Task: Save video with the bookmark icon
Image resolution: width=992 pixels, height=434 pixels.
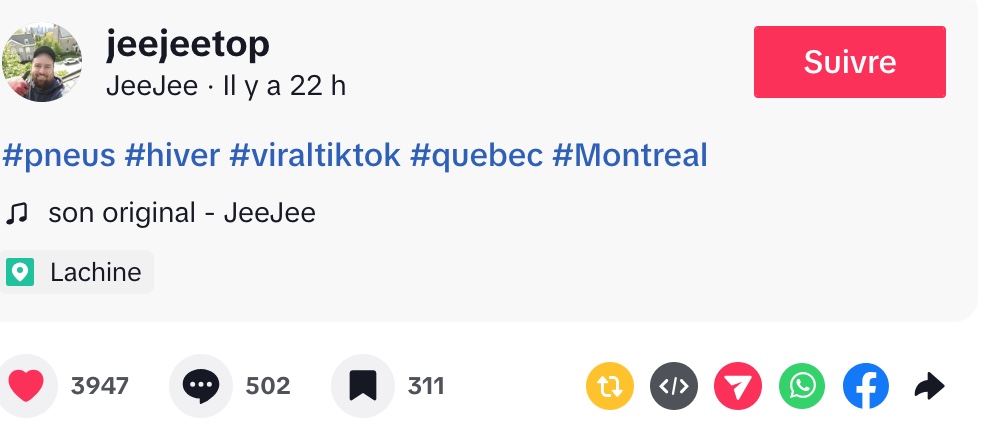Action: click(363, 386)
